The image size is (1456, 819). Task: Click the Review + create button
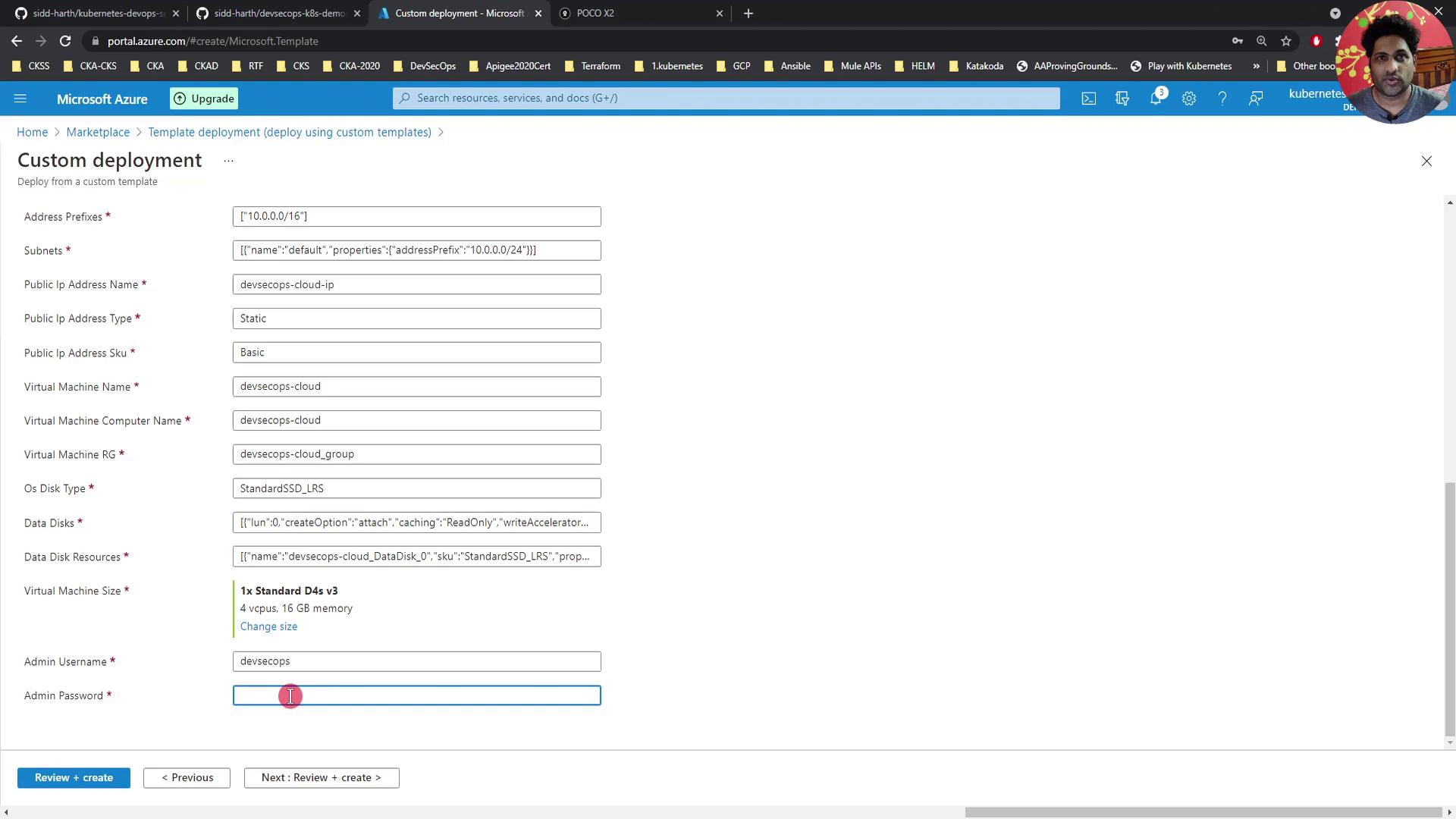click(x=74, y=777)
